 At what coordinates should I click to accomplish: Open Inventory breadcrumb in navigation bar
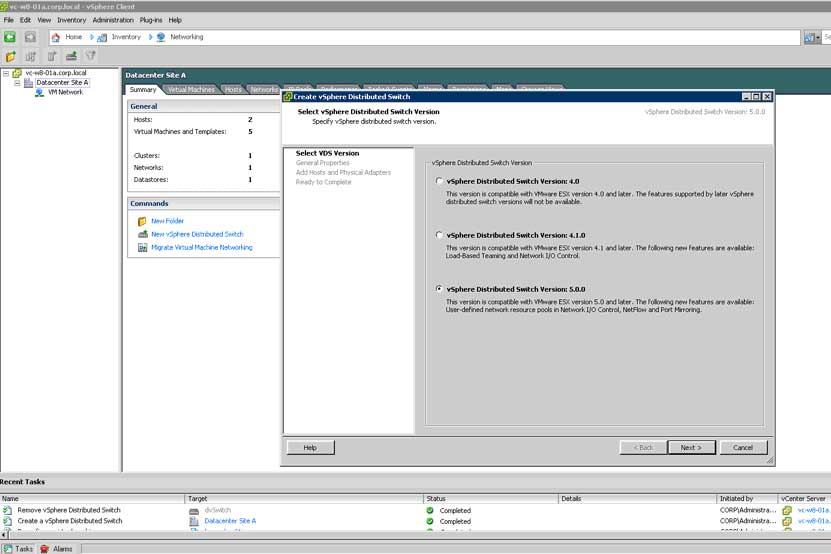tap(126, 37)
